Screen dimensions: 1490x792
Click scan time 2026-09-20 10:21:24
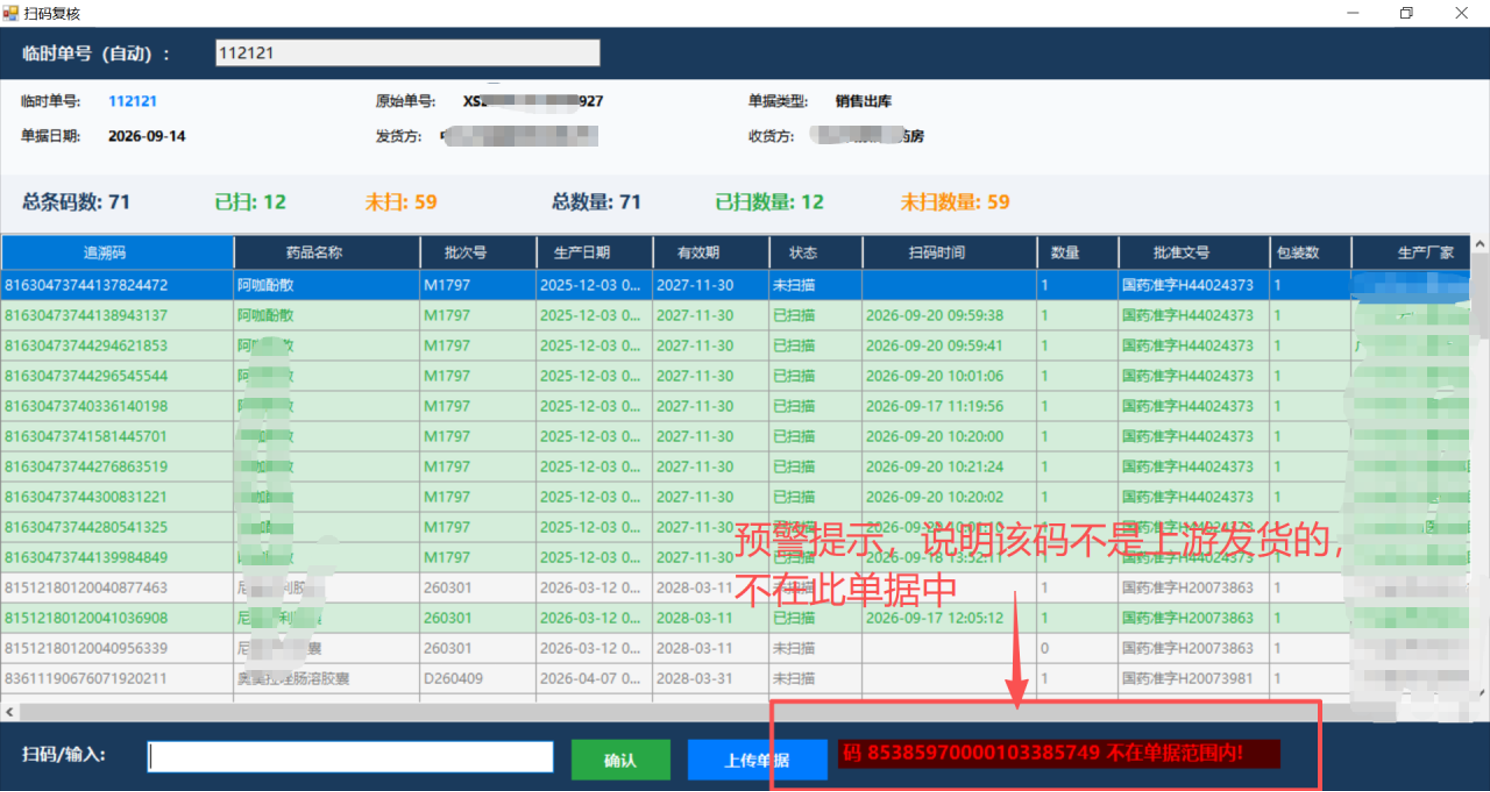(x=934, y=466)
